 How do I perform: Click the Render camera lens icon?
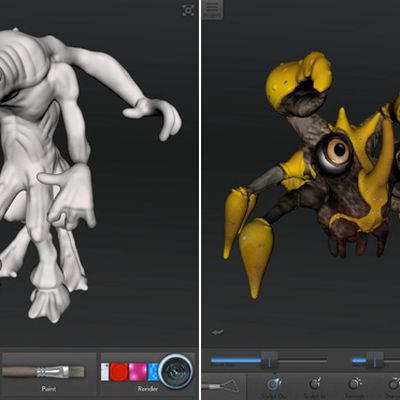176,371
